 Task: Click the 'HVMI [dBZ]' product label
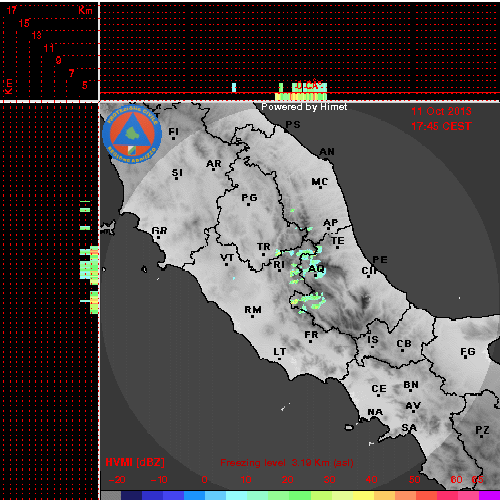tap(135, 462)
